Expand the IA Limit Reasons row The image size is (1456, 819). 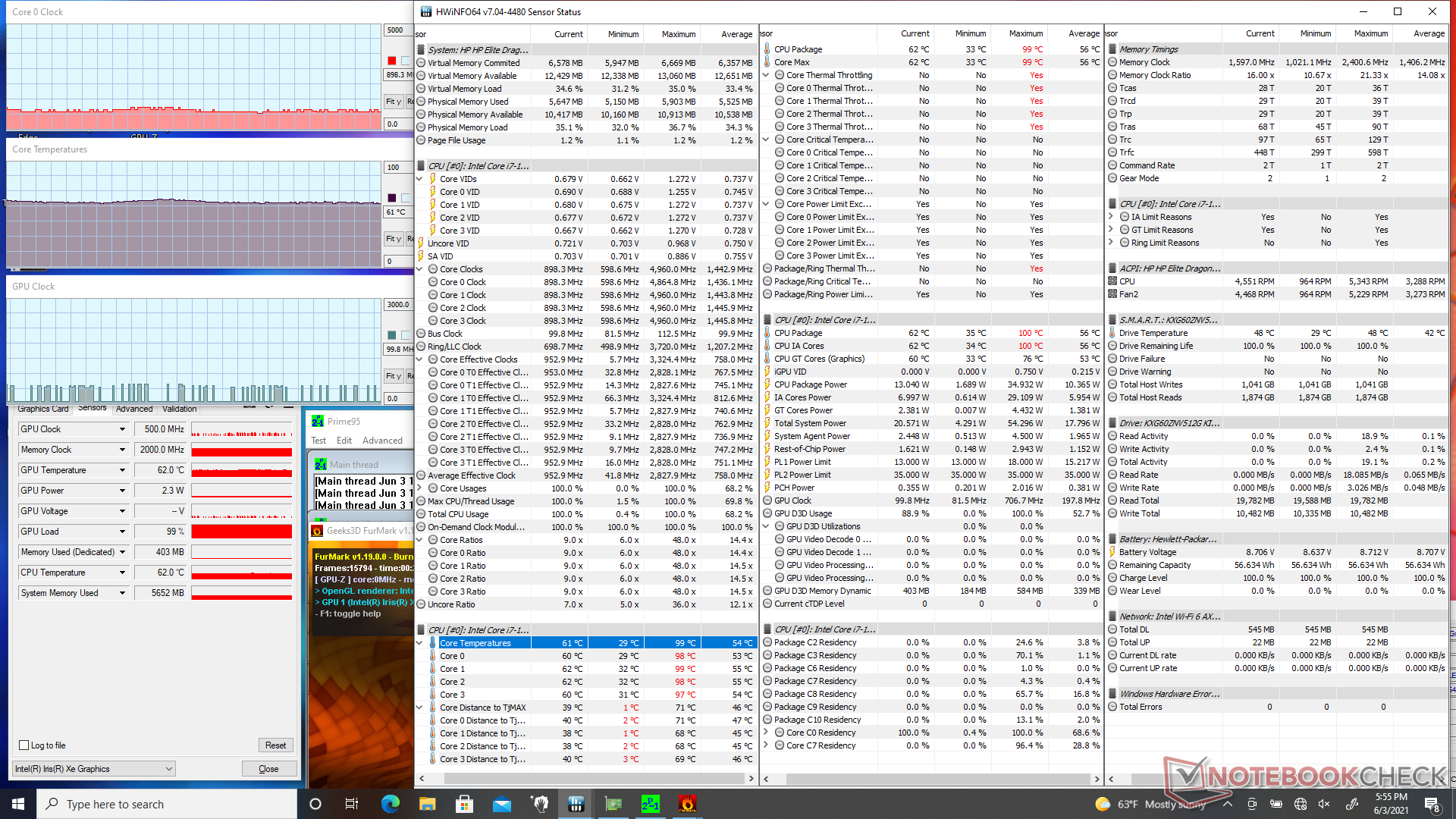[1111, 217]
